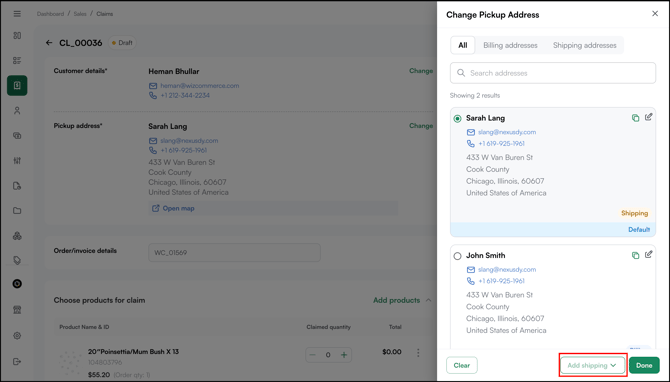670x382 pixels.
Task: Switch to Shipping addresses tab
Action: point(585,45)
